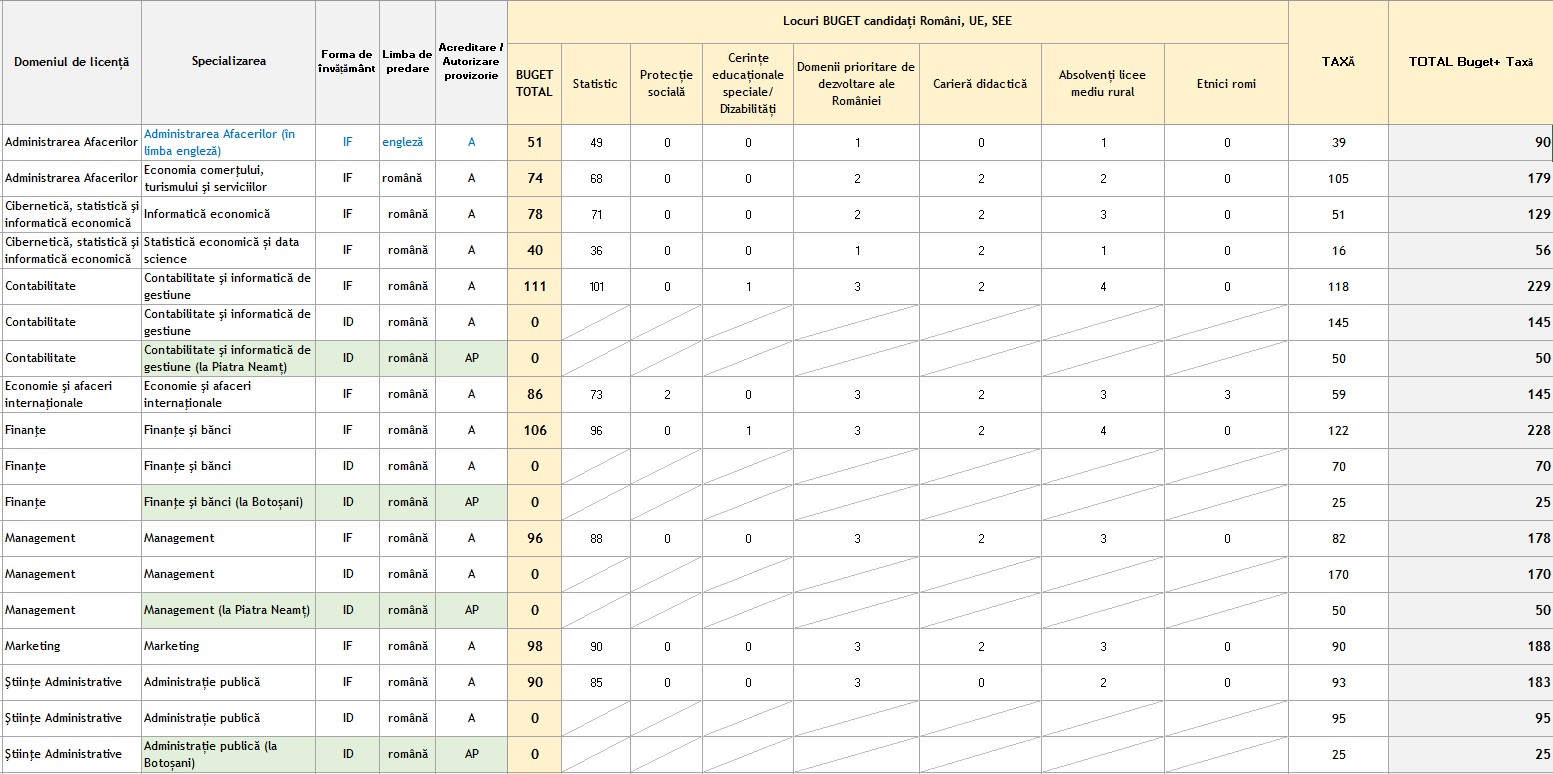Select 'Economia comerțului, turismului și serviciilor' cell
The width and height of the screenshot is (1553, 774).
pos(229,178)
